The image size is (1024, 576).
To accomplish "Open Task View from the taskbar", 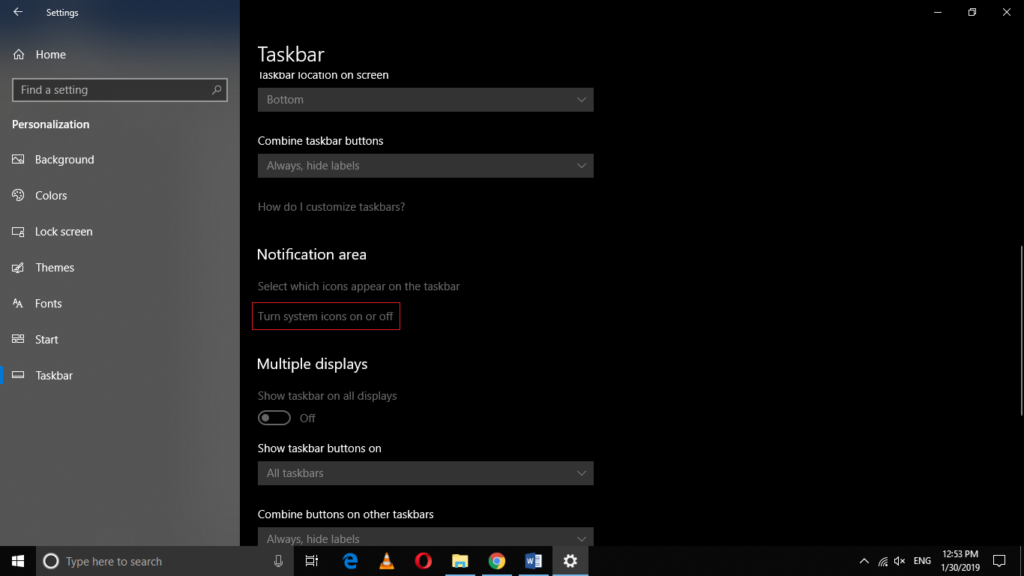I will click(312, 561).
